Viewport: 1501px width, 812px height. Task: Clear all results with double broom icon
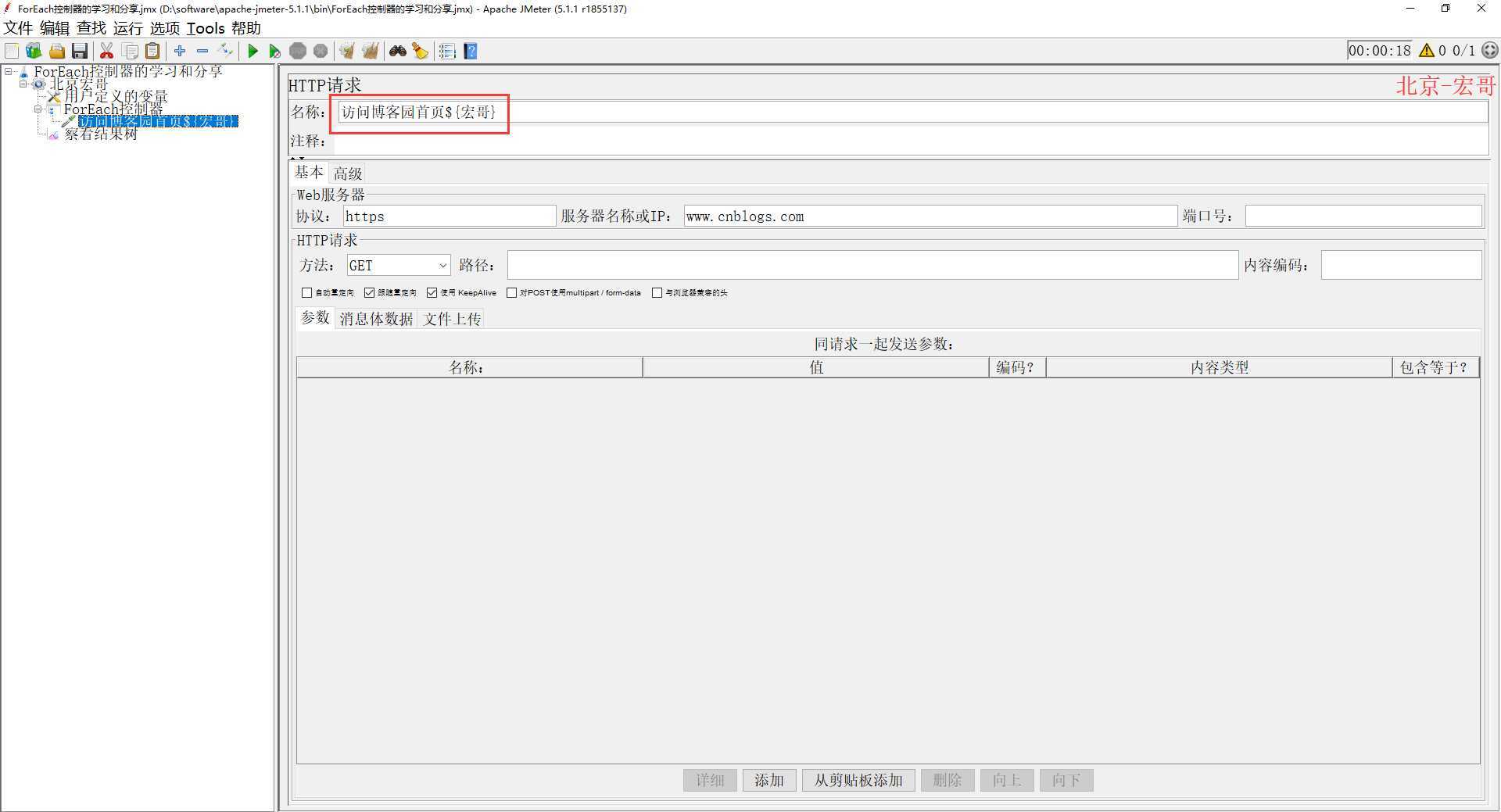[370, 52]
